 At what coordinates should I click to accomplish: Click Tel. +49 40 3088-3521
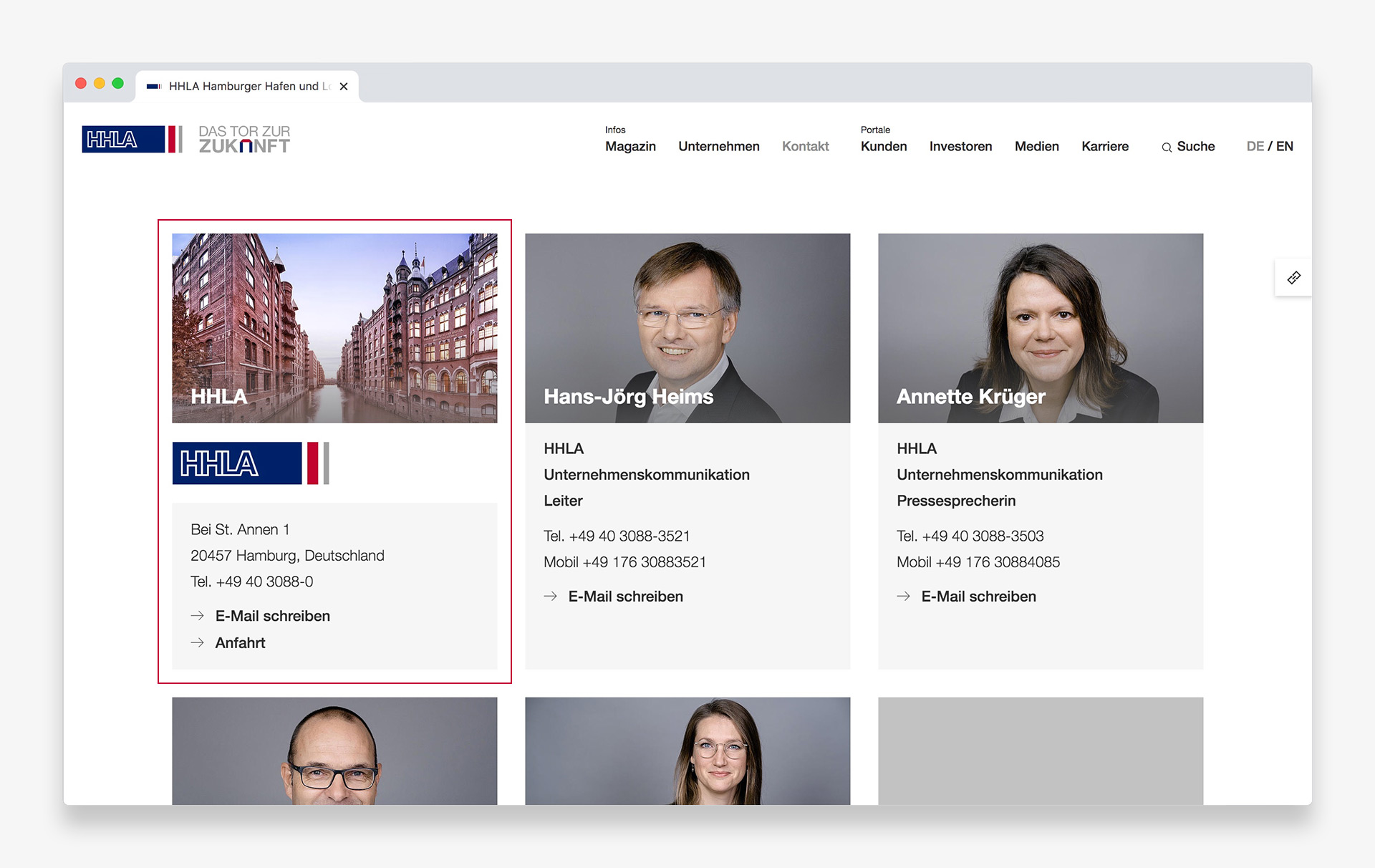617,536
